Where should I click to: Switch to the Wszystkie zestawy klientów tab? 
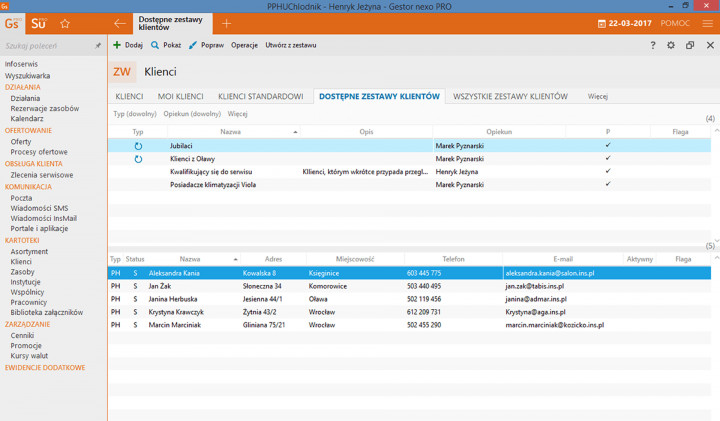pos(510,96)
